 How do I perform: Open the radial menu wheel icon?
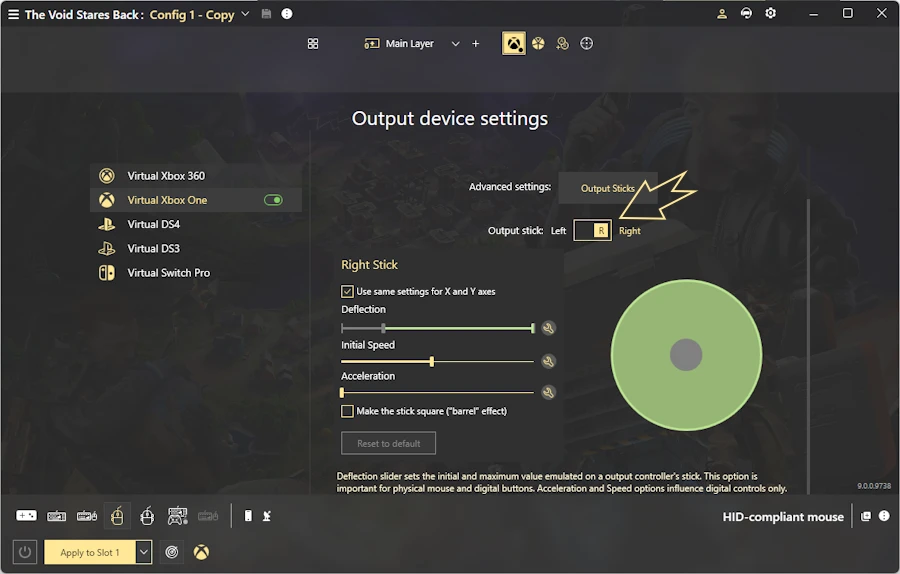(x=538, y=44)
